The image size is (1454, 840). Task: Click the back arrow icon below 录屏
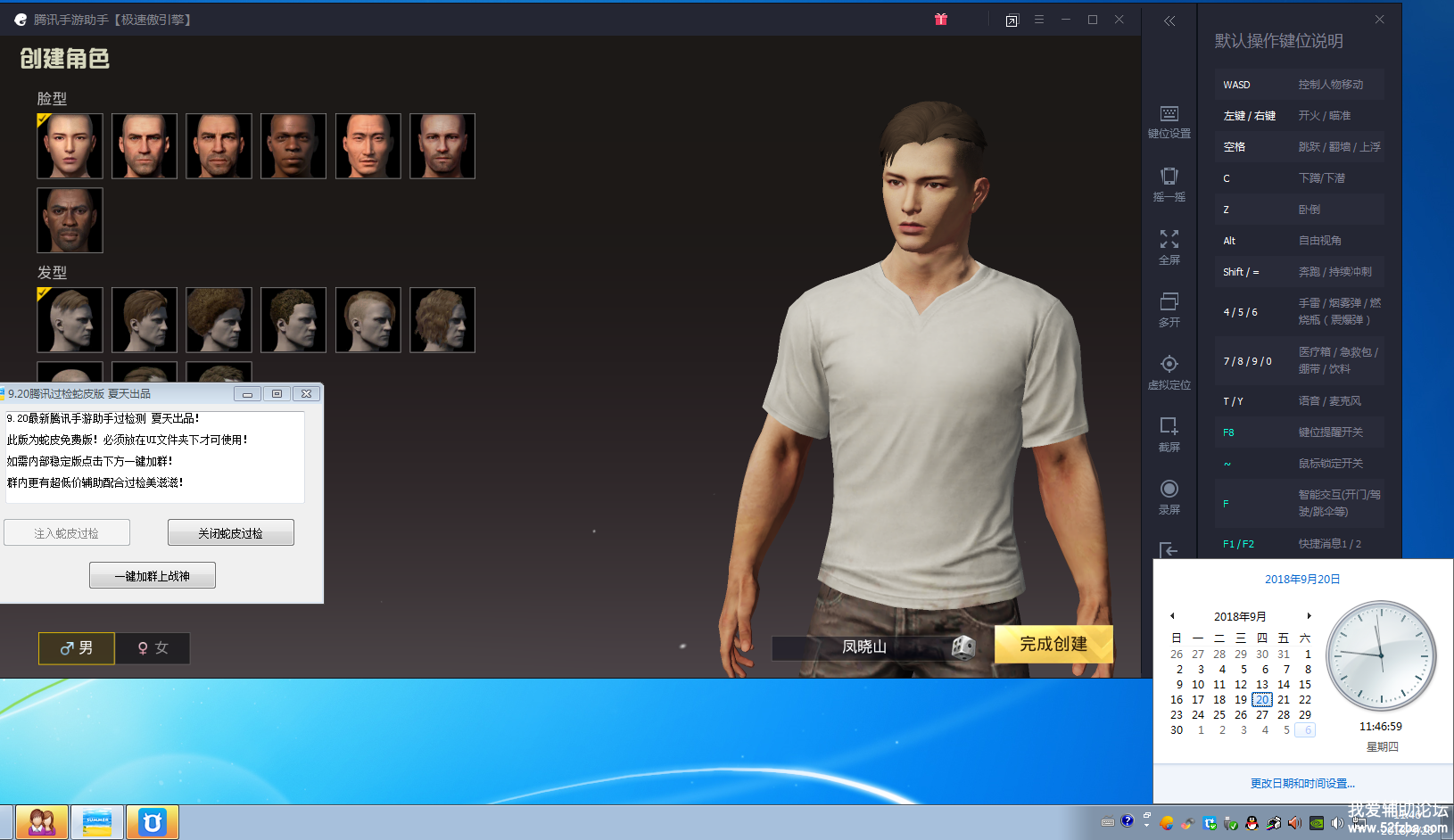[1169, 549]
